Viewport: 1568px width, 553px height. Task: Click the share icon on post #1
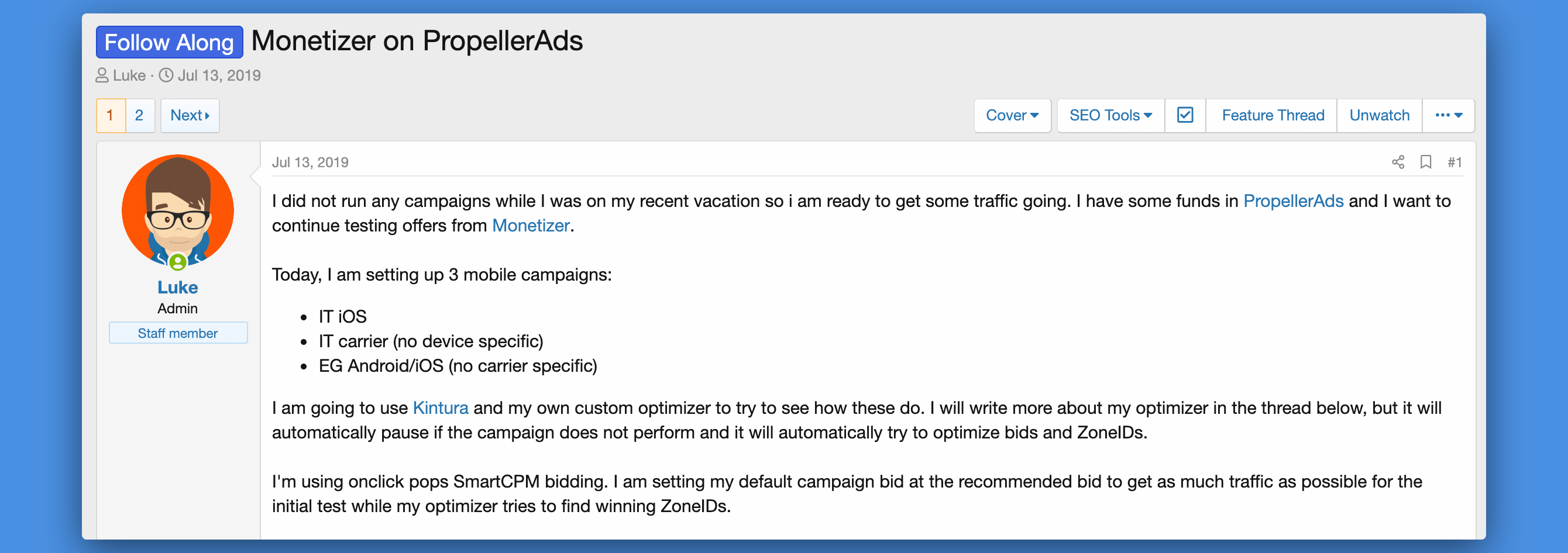pos(1398,162)
